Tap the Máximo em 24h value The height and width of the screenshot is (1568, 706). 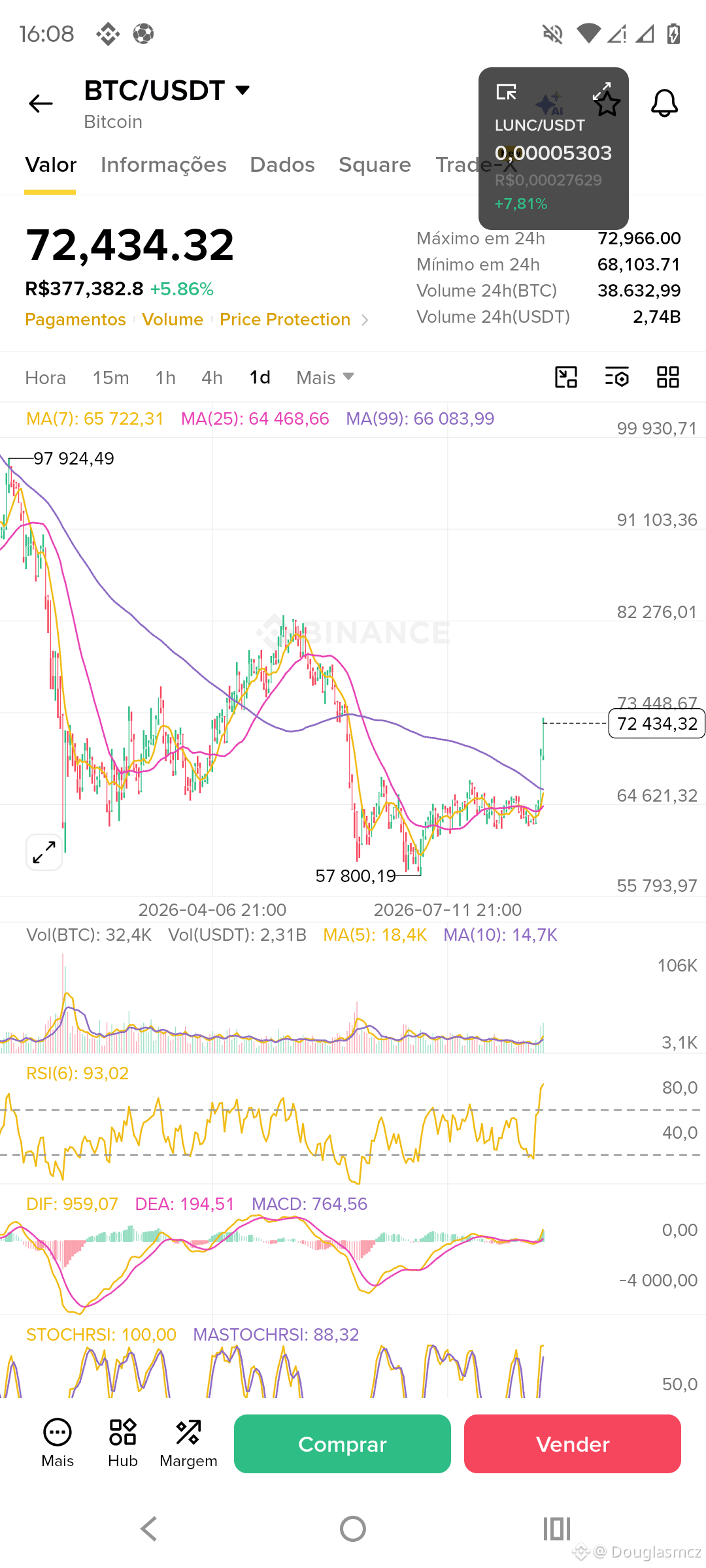coord(639,238)
